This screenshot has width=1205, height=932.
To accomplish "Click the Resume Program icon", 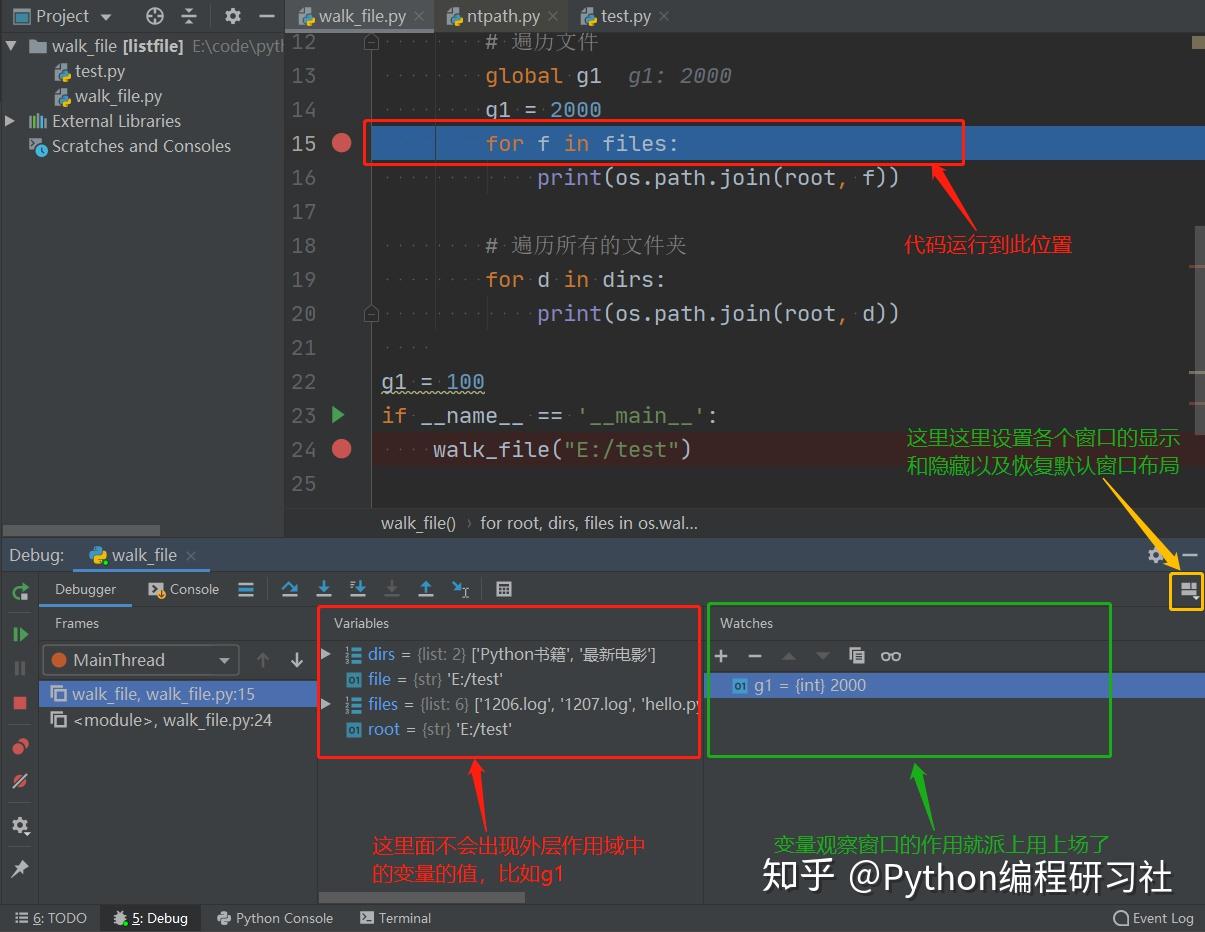I will 20,633.
